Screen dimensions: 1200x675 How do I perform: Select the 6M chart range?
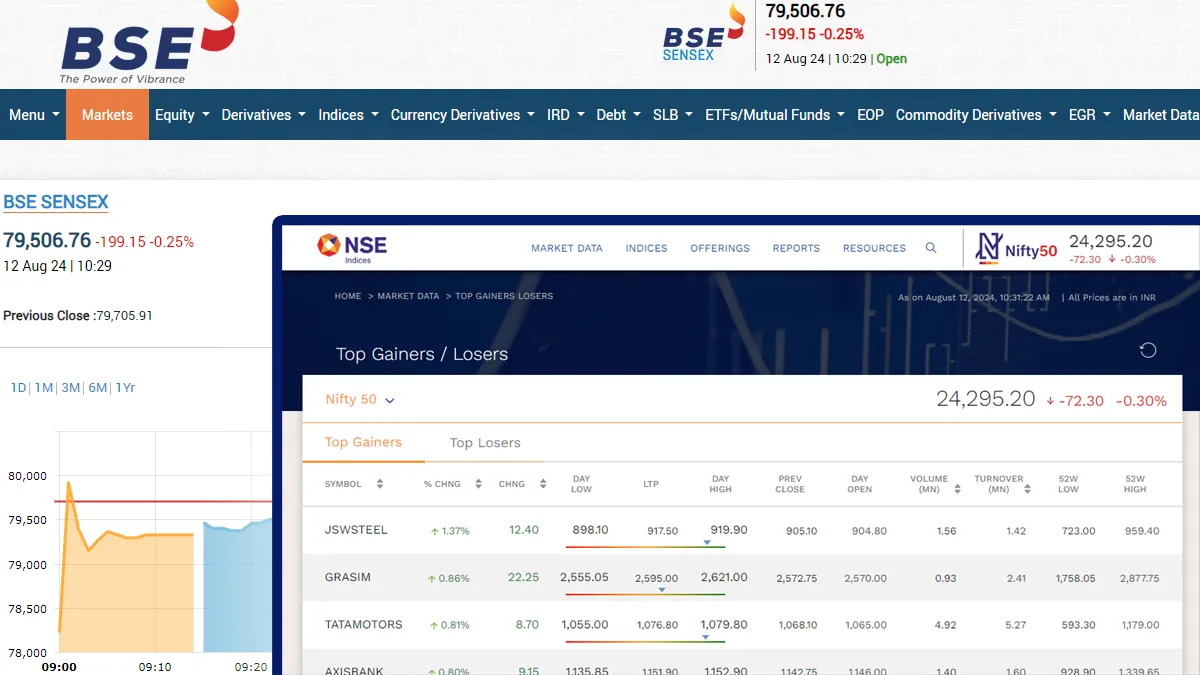98,388
